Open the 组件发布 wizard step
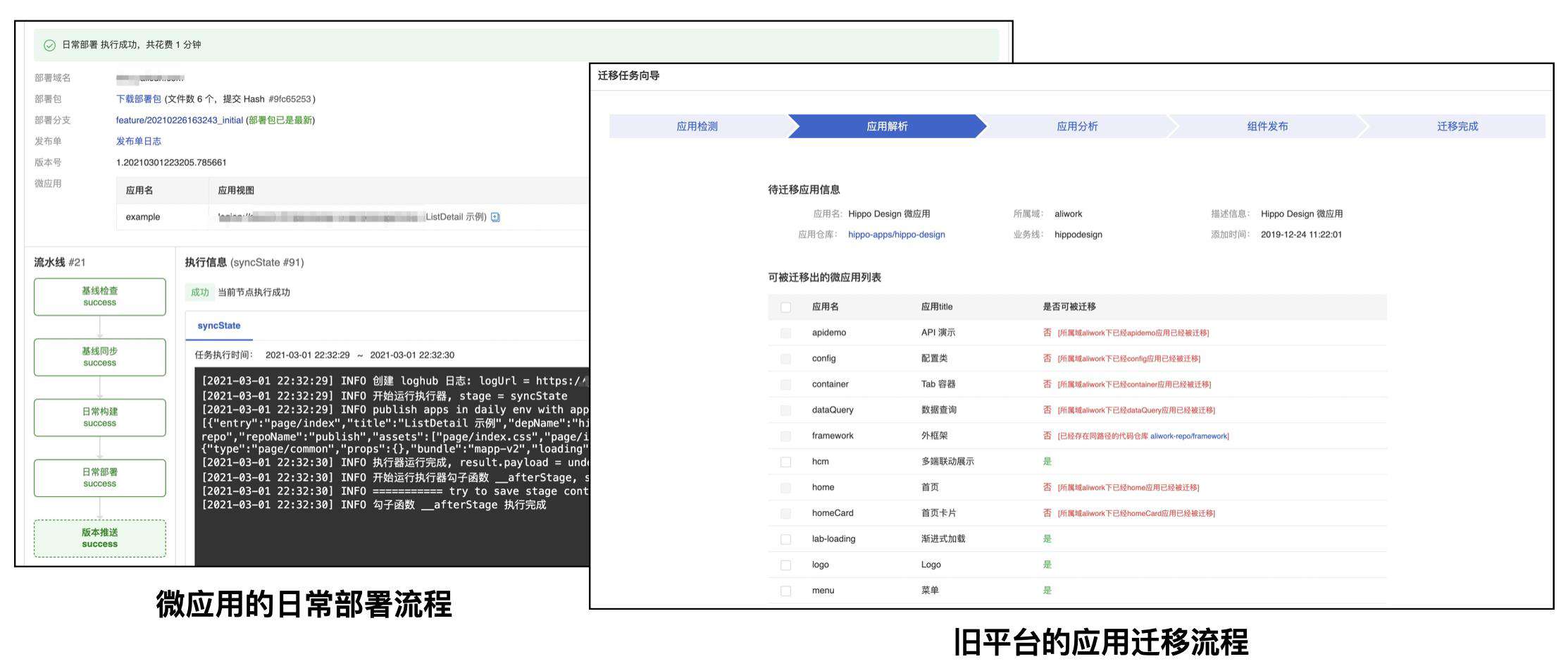 (x=1267, y=126)
